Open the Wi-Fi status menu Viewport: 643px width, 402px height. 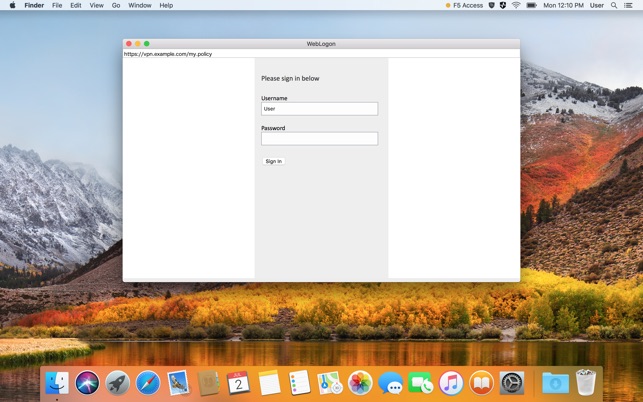[x=516, y=5]
